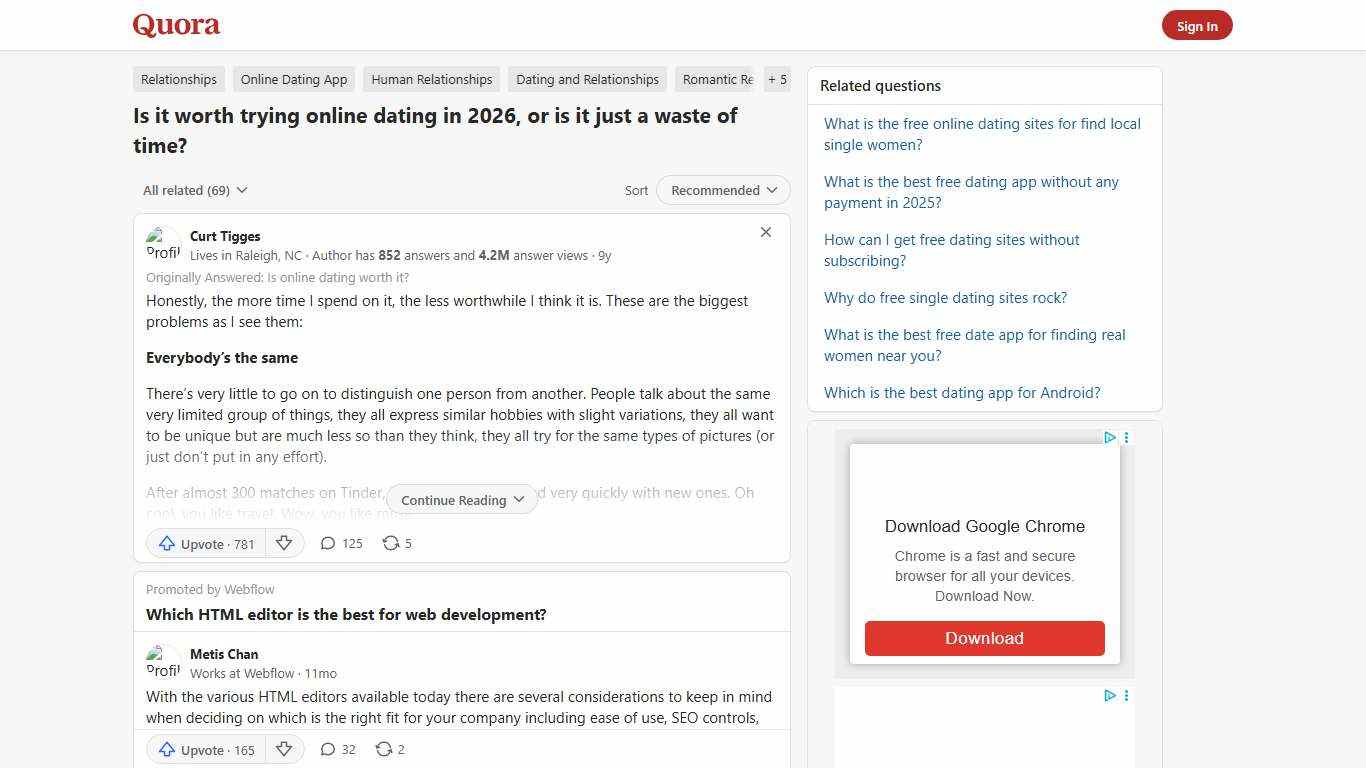Screen dimensions: 1366x768
Task: Click Curt Tigges's profile picture
Action: [163, 243]
